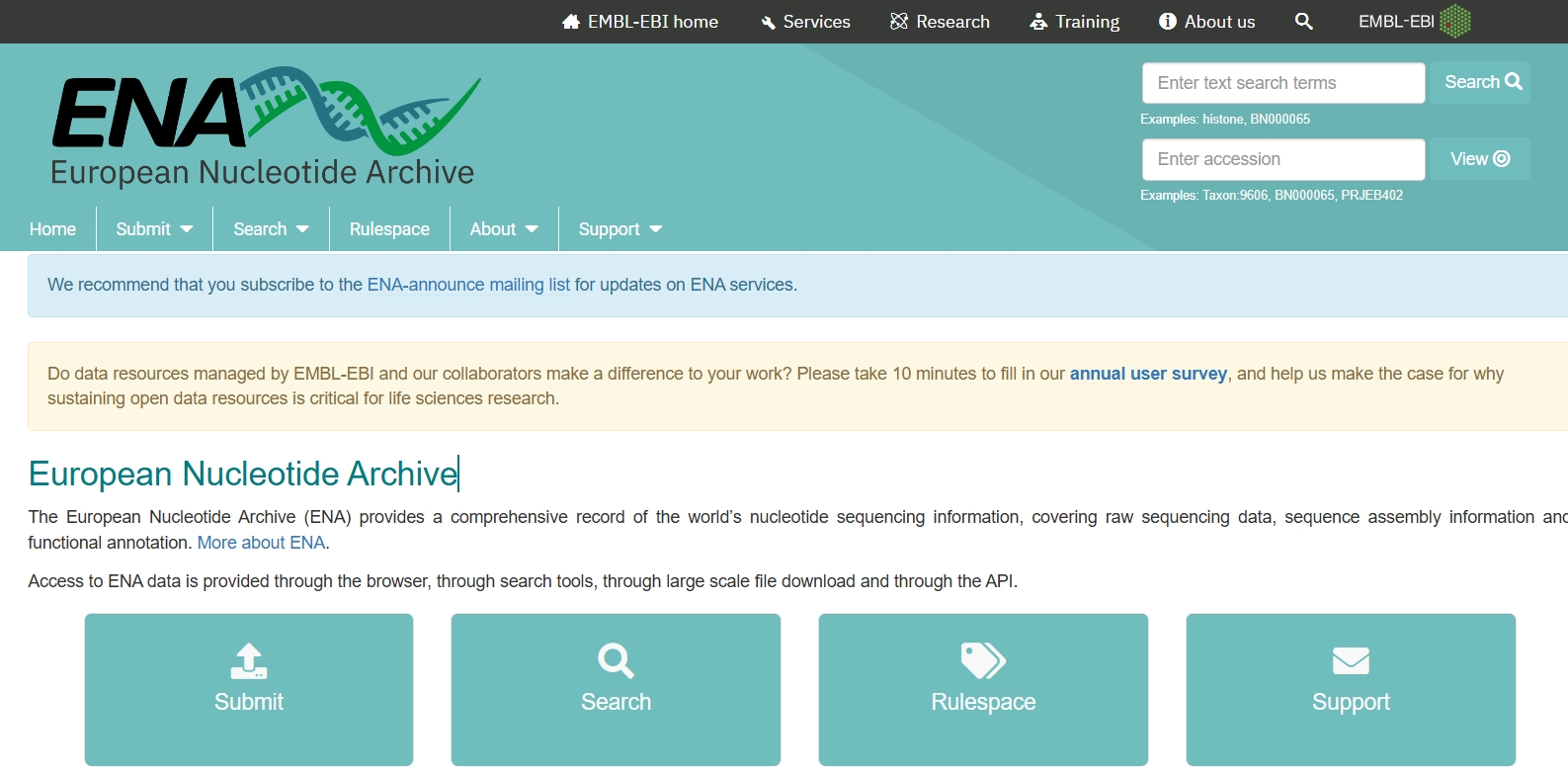This screenshot has width=1568, height=777.
Task: Click the EMBL-EBI home house icon
Action: tap(571, 22)
